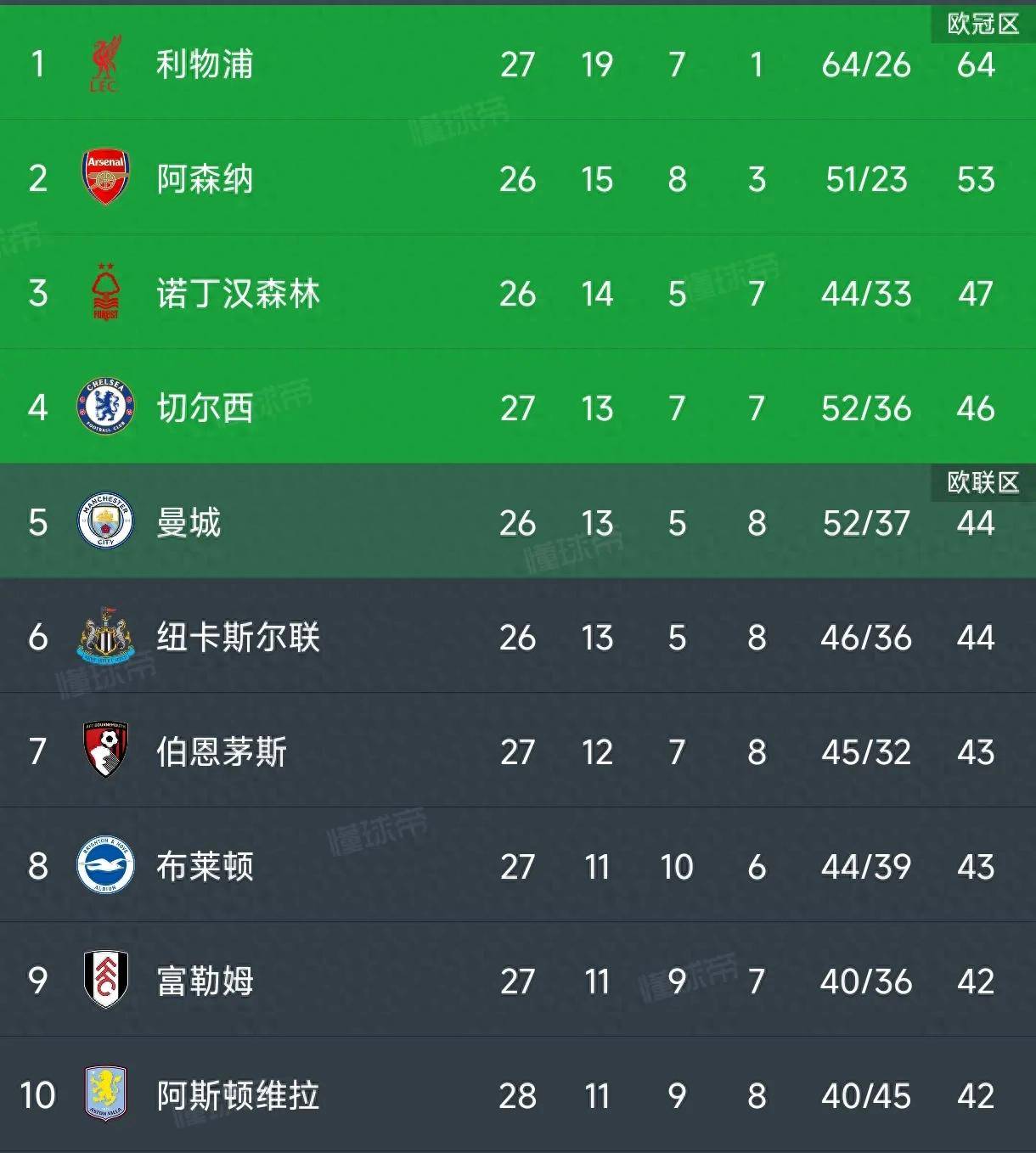The height and width of the screenshot is (1153, 1036).
Task: Click the Brighton club badge
Action: 105,865
